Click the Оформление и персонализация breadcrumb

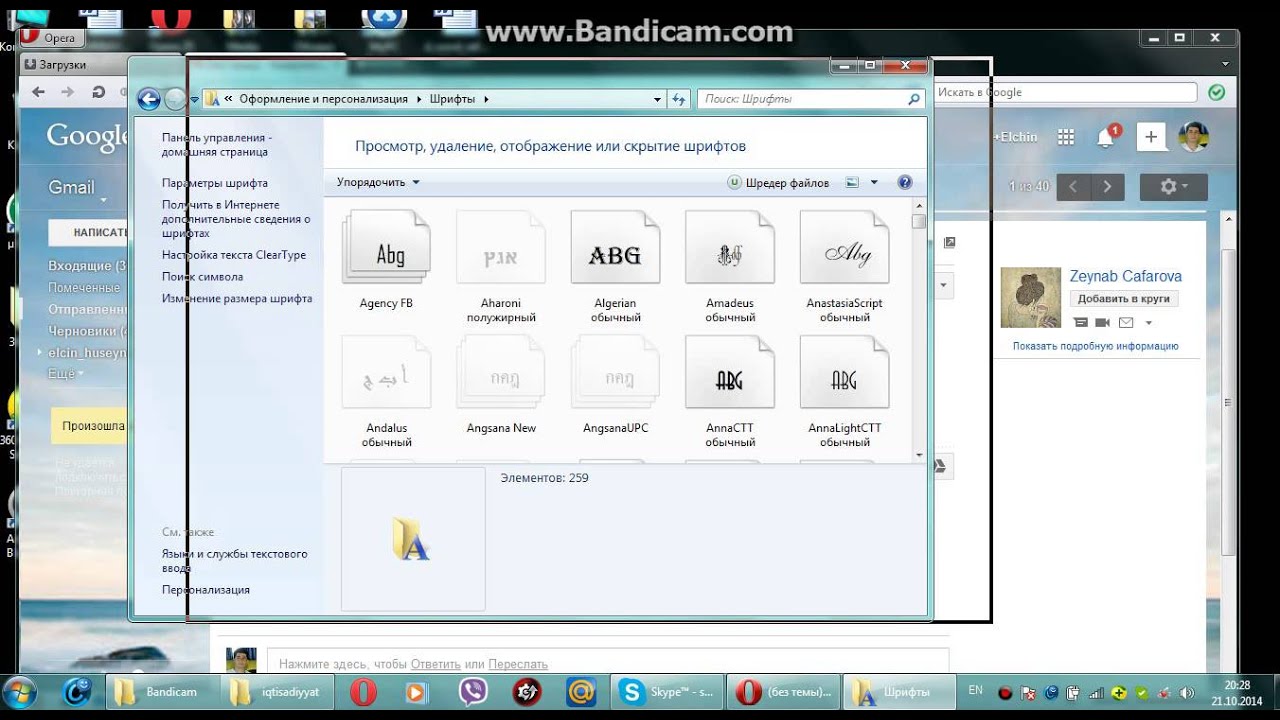[x=324, y=99]
